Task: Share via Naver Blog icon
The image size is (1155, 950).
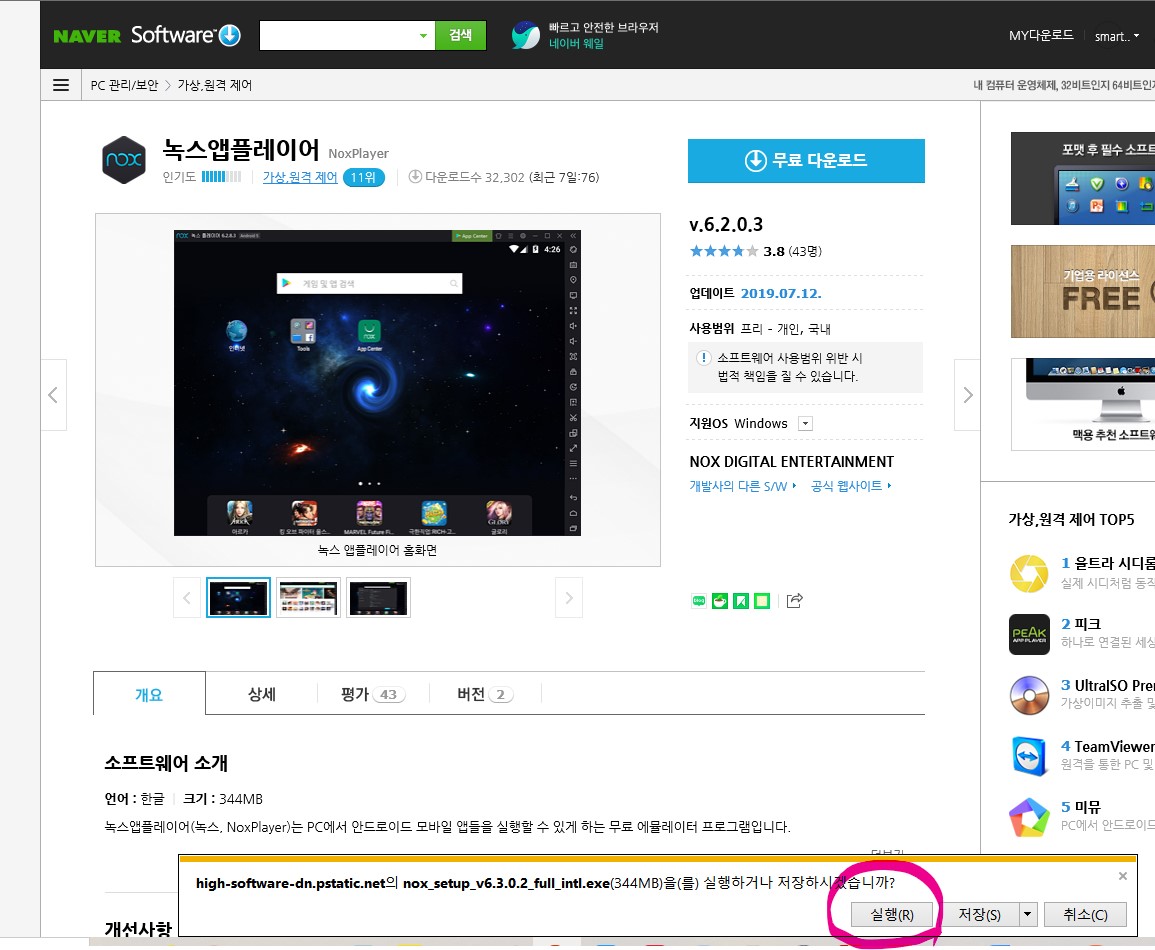Action: pos(698,601)
